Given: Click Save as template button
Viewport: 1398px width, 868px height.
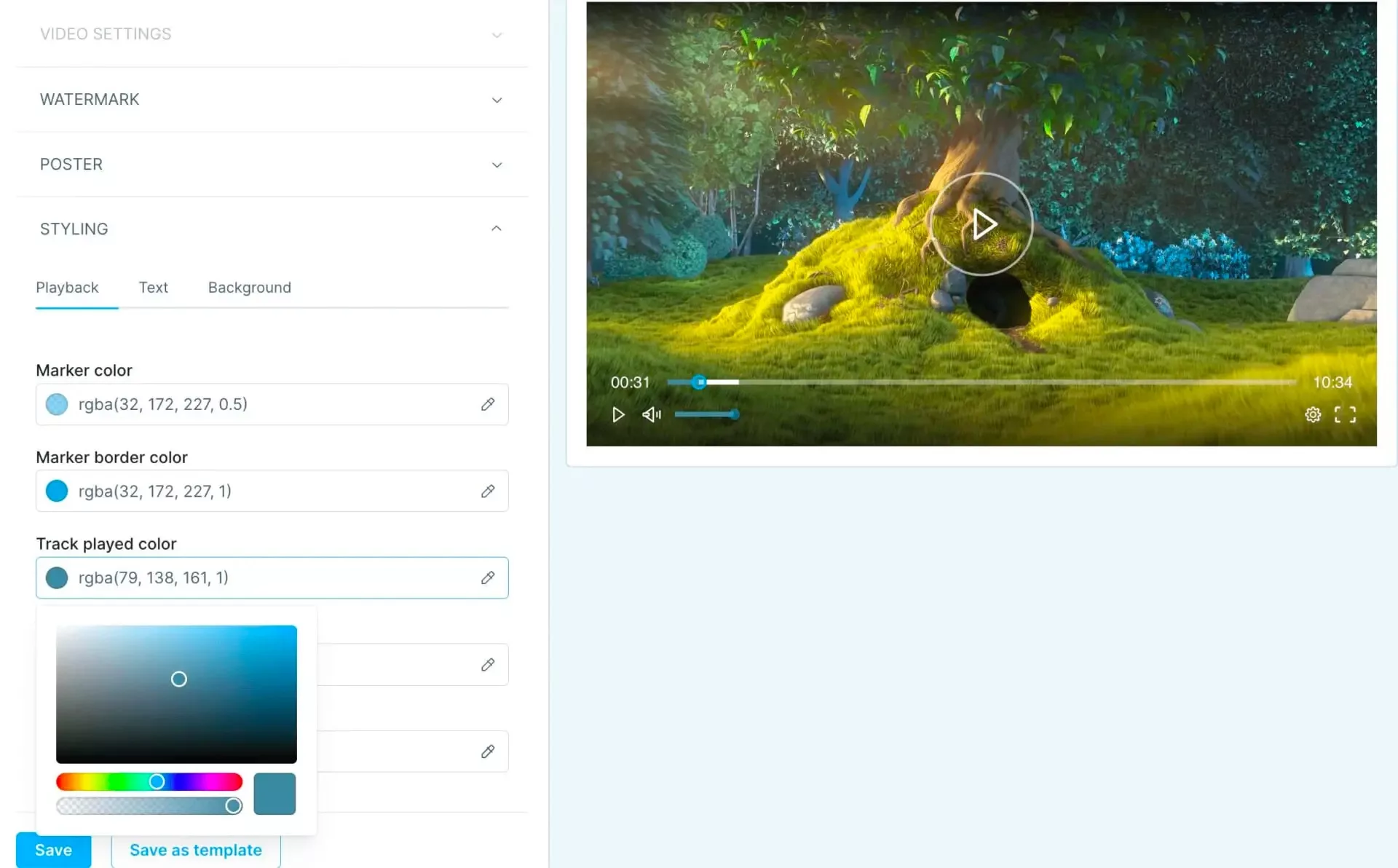Looking at the screenshot, I should click(x=195, y=850).
